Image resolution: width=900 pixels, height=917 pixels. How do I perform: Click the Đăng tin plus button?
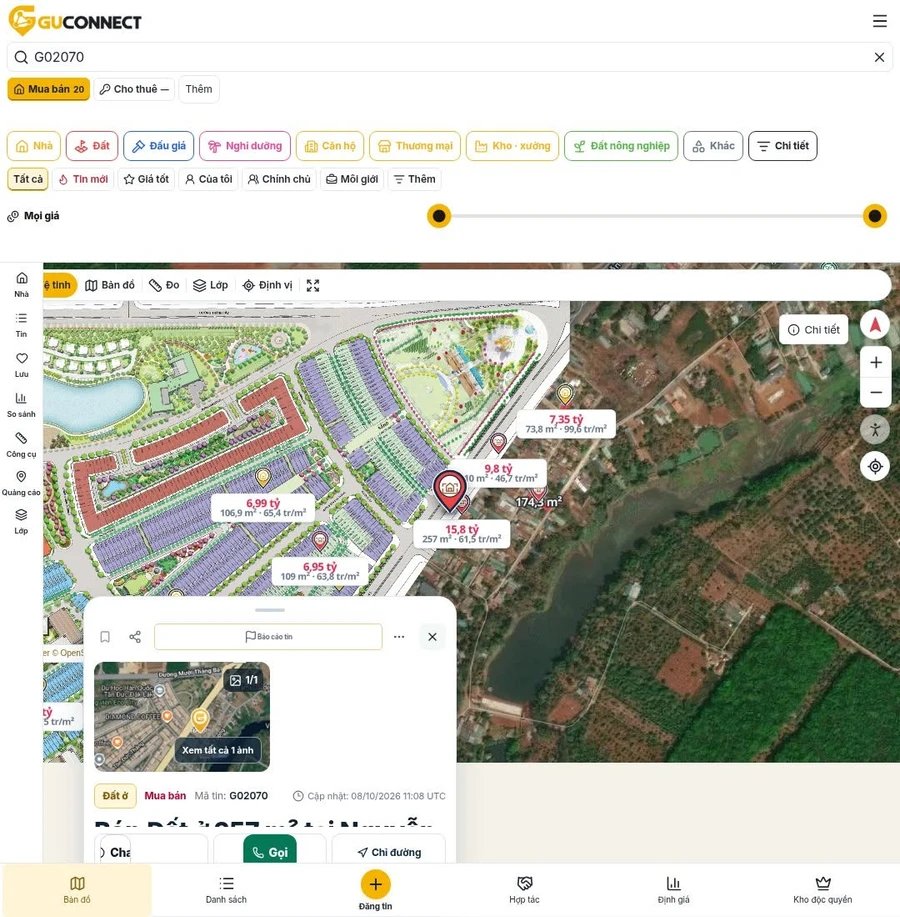[375, 884]
